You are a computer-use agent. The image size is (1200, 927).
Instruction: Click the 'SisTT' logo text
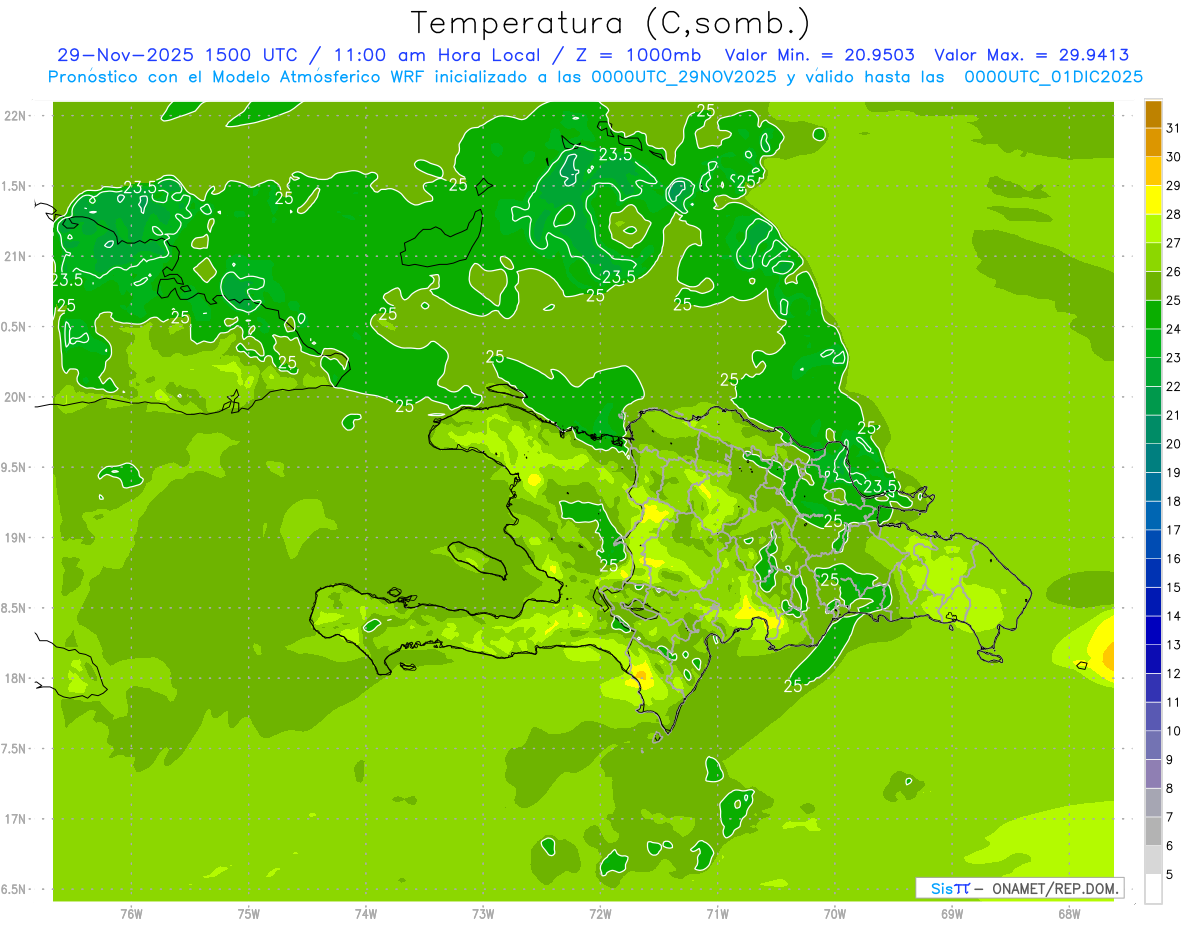click(950, 888)
